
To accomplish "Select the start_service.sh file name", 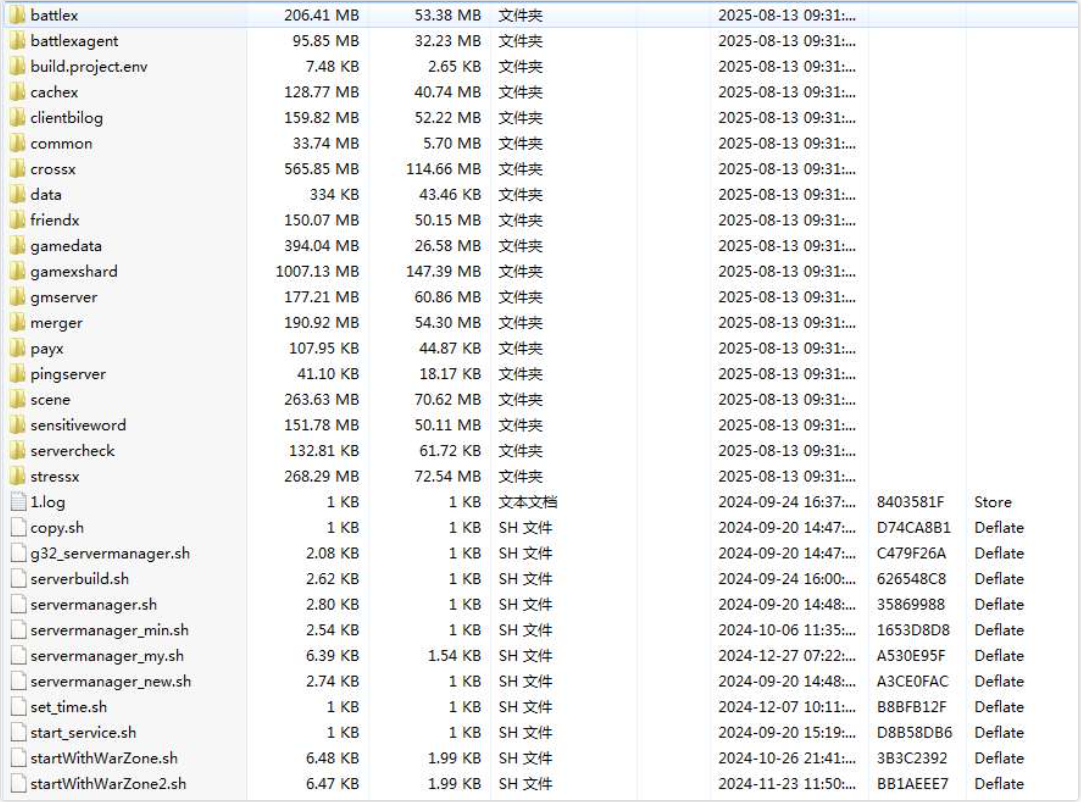I will pos(83,732).
